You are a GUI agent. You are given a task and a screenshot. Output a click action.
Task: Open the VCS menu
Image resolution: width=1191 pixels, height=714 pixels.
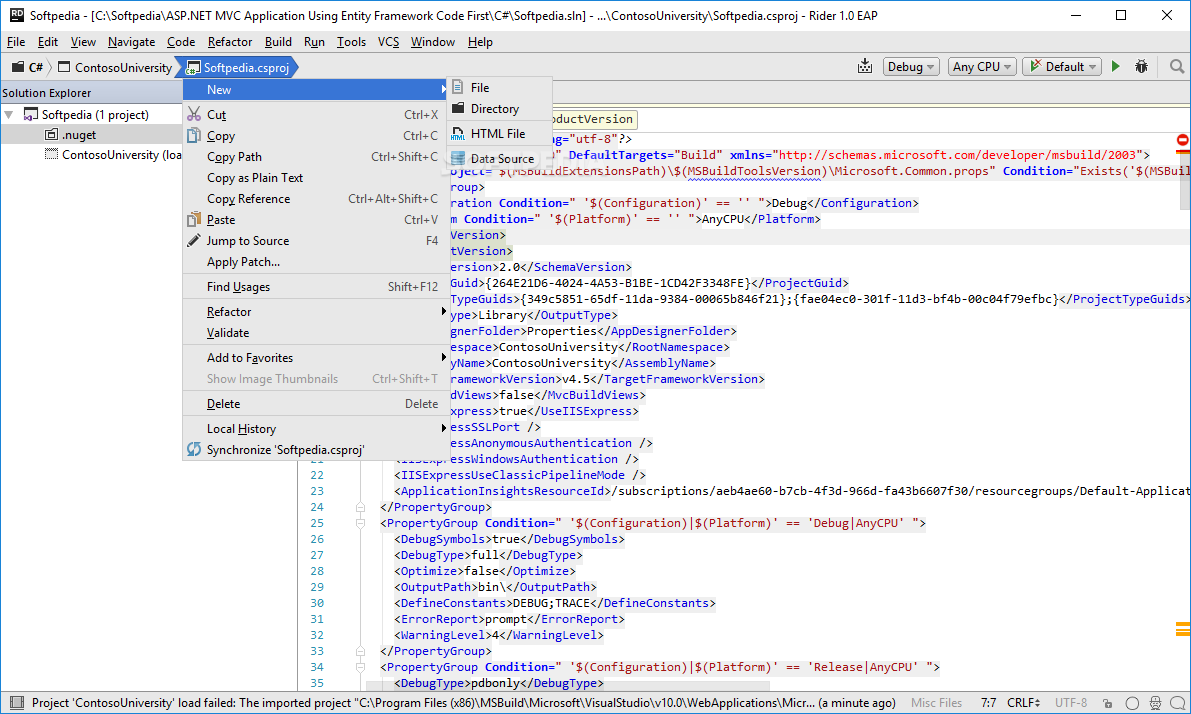tap(388, 42)
